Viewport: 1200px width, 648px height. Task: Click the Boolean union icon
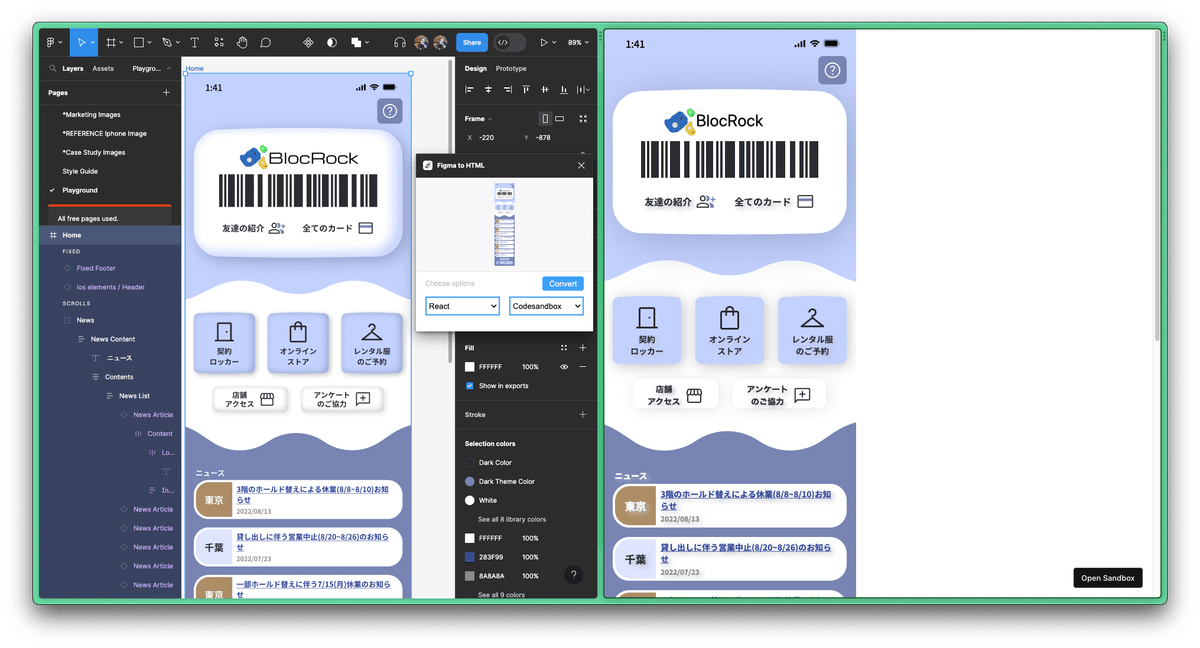[x=356, y=43]
